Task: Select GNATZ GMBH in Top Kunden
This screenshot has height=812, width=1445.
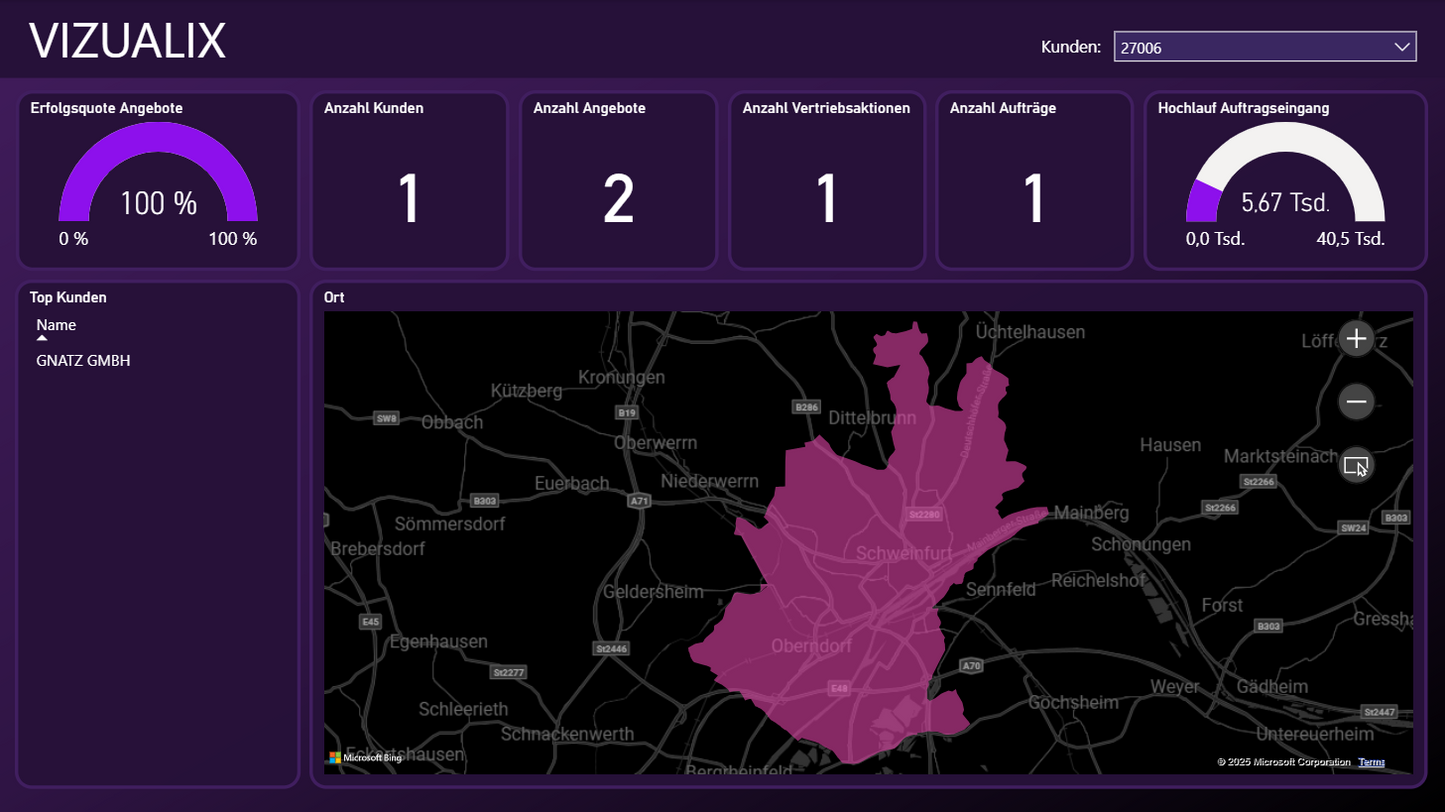Action: pyautogui.click(x=83, y=360)
